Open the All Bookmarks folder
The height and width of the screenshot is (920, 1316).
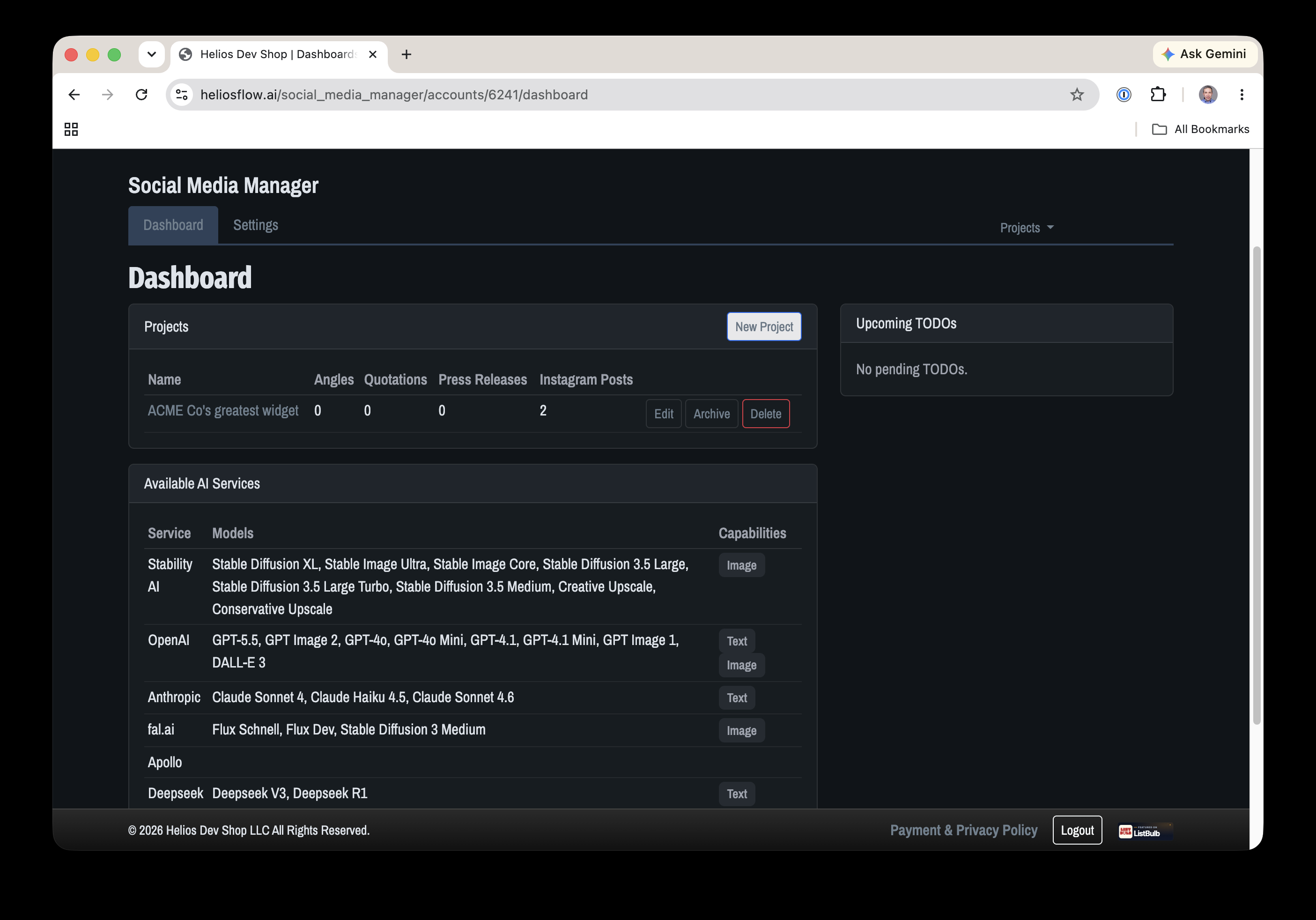point(1200,129)
